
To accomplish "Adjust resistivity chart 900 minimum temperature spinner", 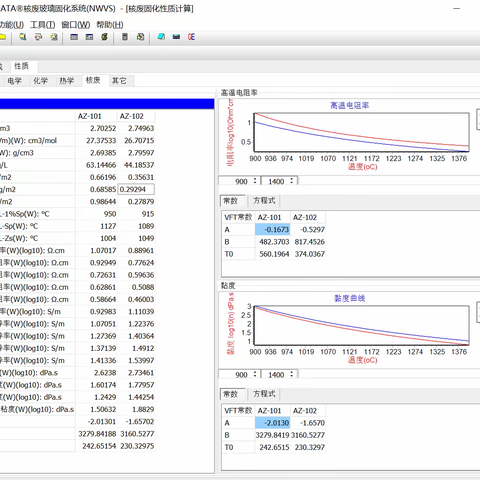I will (255, 181).
